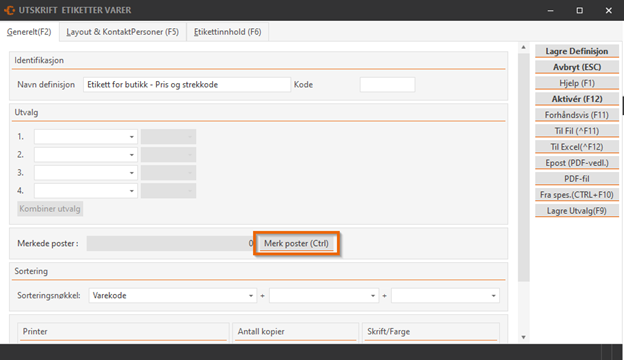The width and height of the screenshot is (624, 360).
Task: Click the Kode input field
Action: pyautogui.click(x=387, y=84)
